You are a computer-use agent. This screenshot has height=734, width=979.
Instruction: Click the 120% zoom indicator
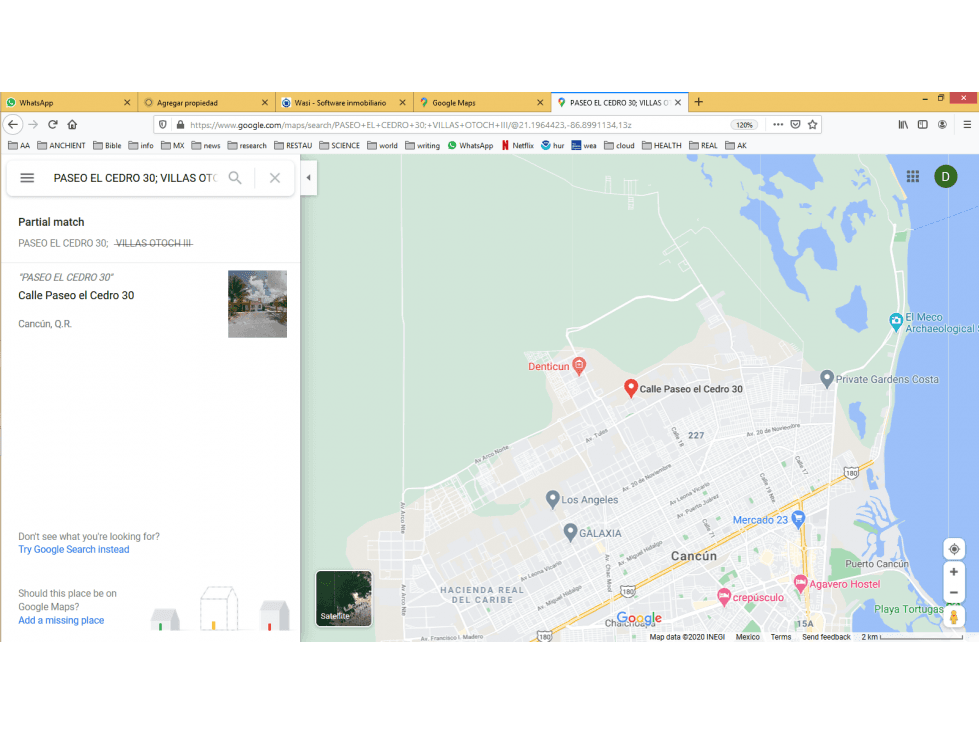point(744,125)
